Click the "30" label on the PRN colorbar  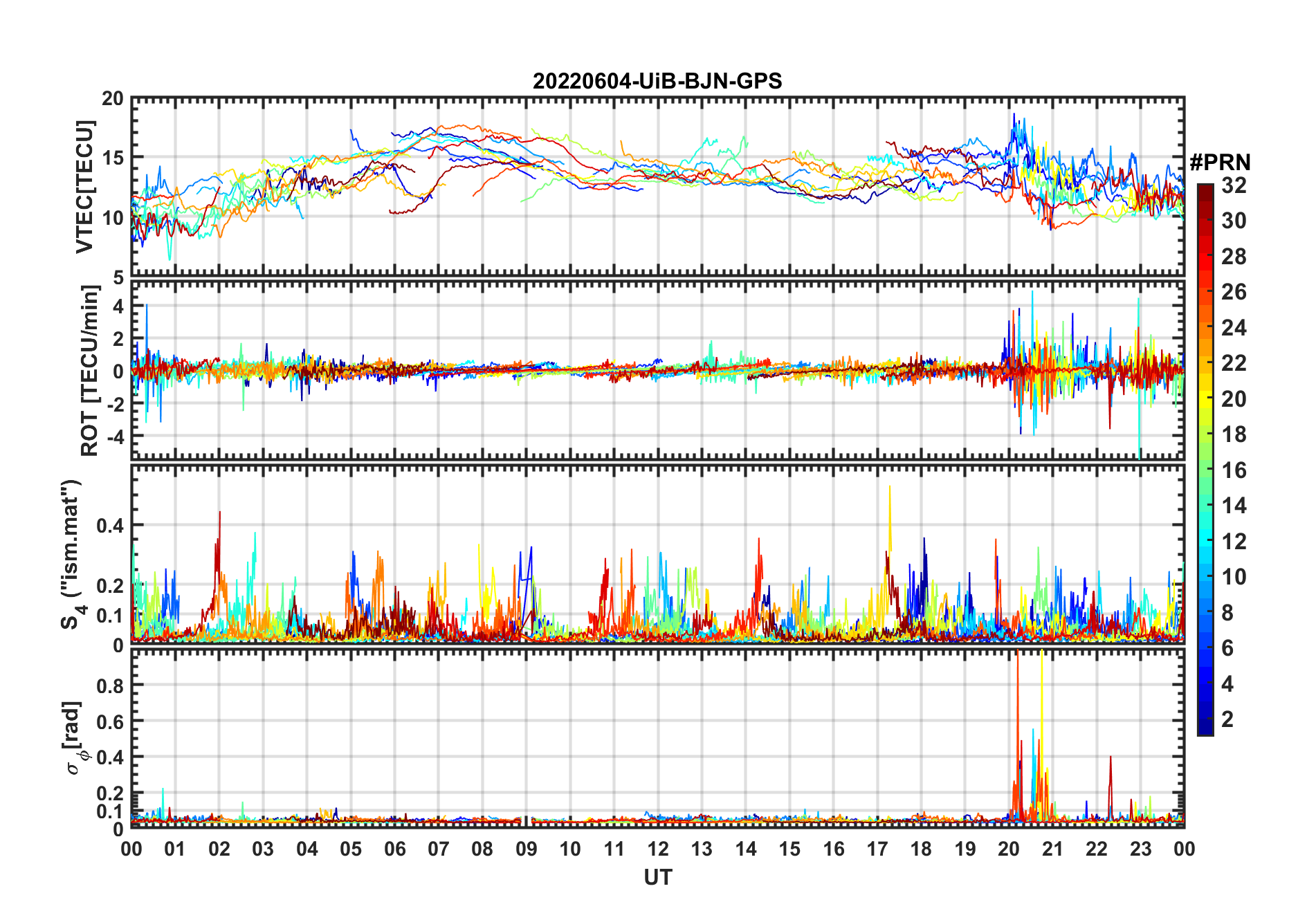[x=1234, y=221]
